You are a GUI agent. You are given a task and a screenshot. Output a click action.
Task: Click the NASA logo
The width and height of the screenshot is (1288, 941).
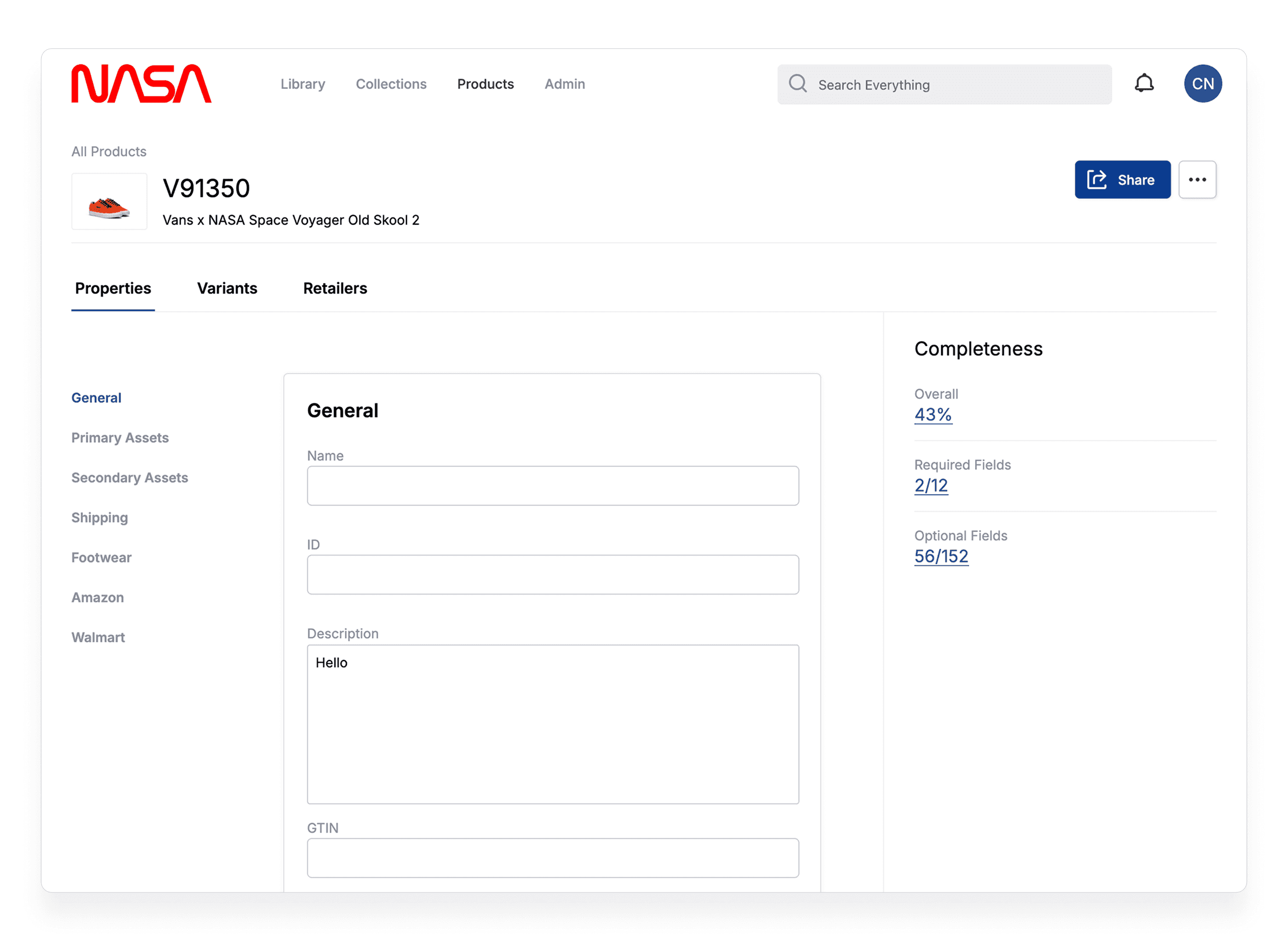(141, 84)
